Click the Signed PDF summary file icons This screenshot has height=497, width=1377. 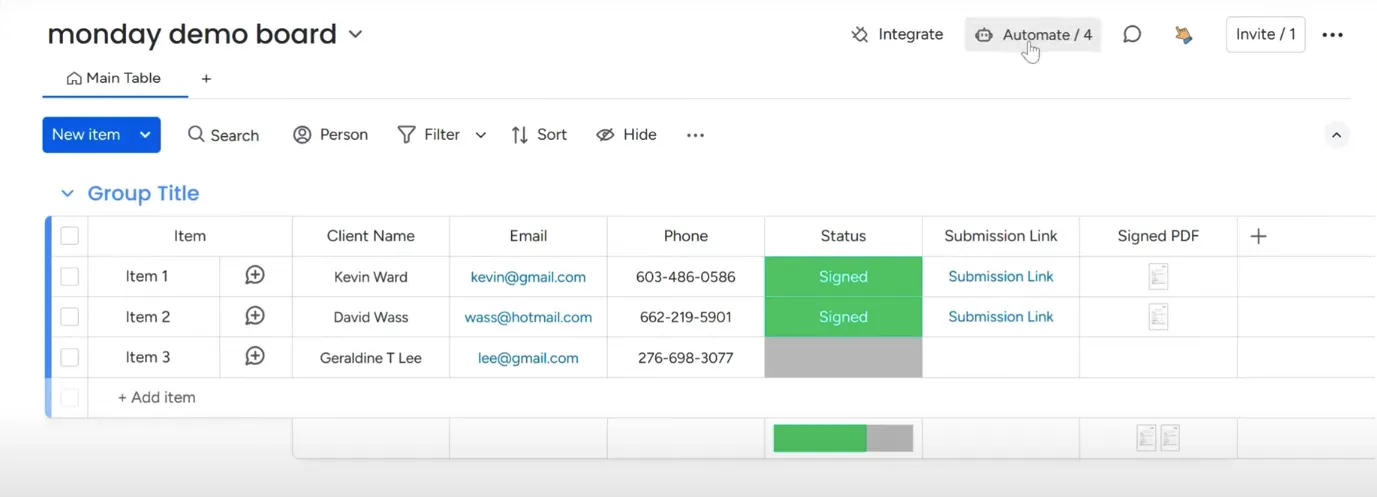point(1158,438)
